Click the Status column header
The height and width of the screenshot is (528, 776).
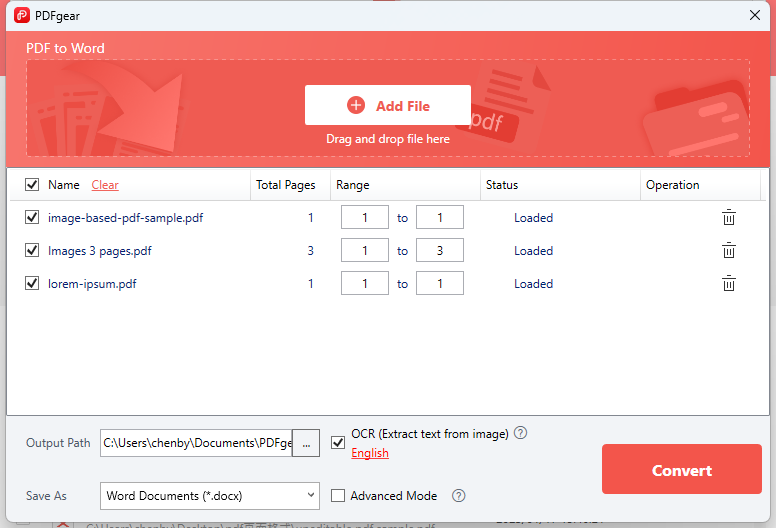point(502,185)
